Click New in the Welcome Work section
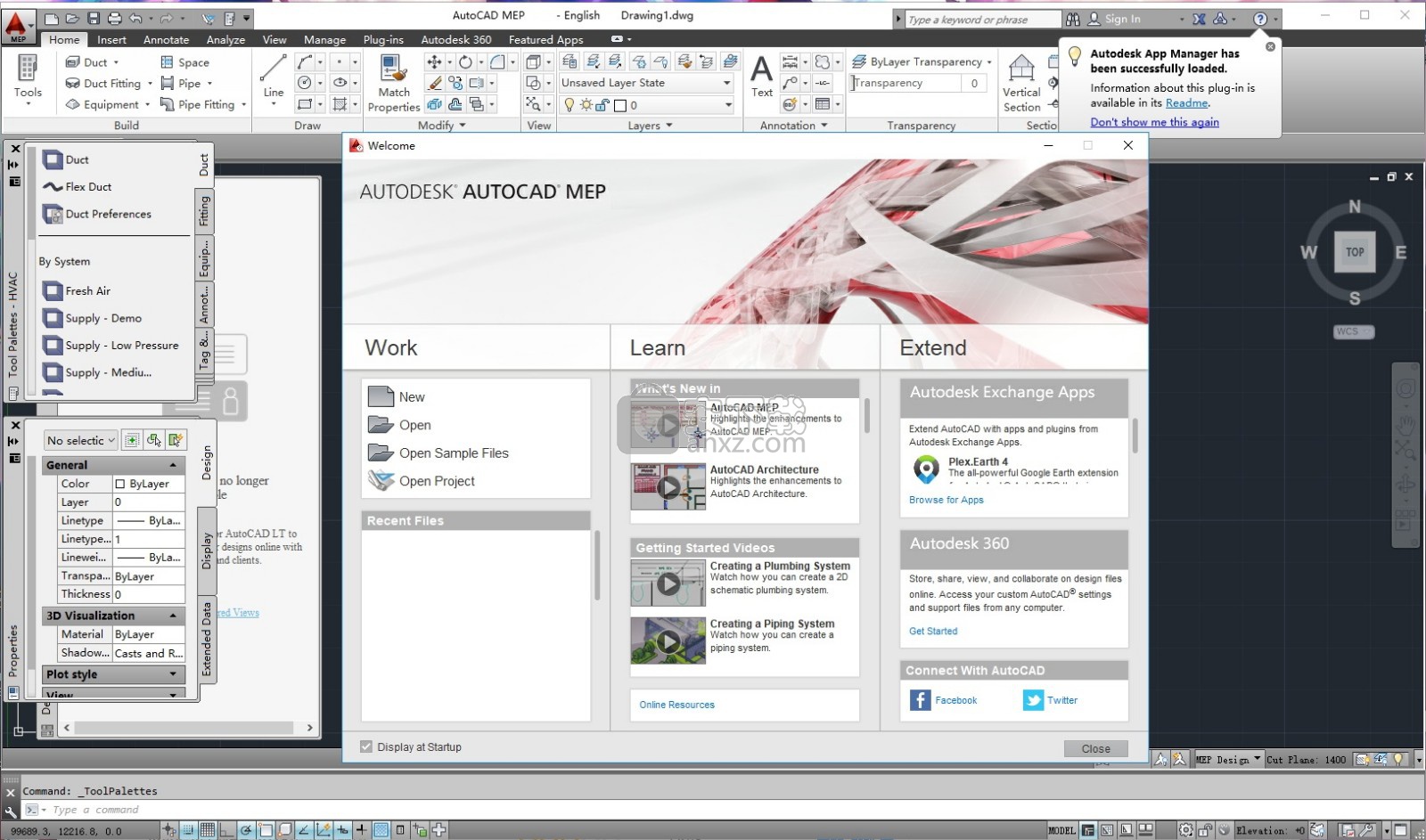The height and width of the screenshot is (840, 1426). (x=397, y=396)
